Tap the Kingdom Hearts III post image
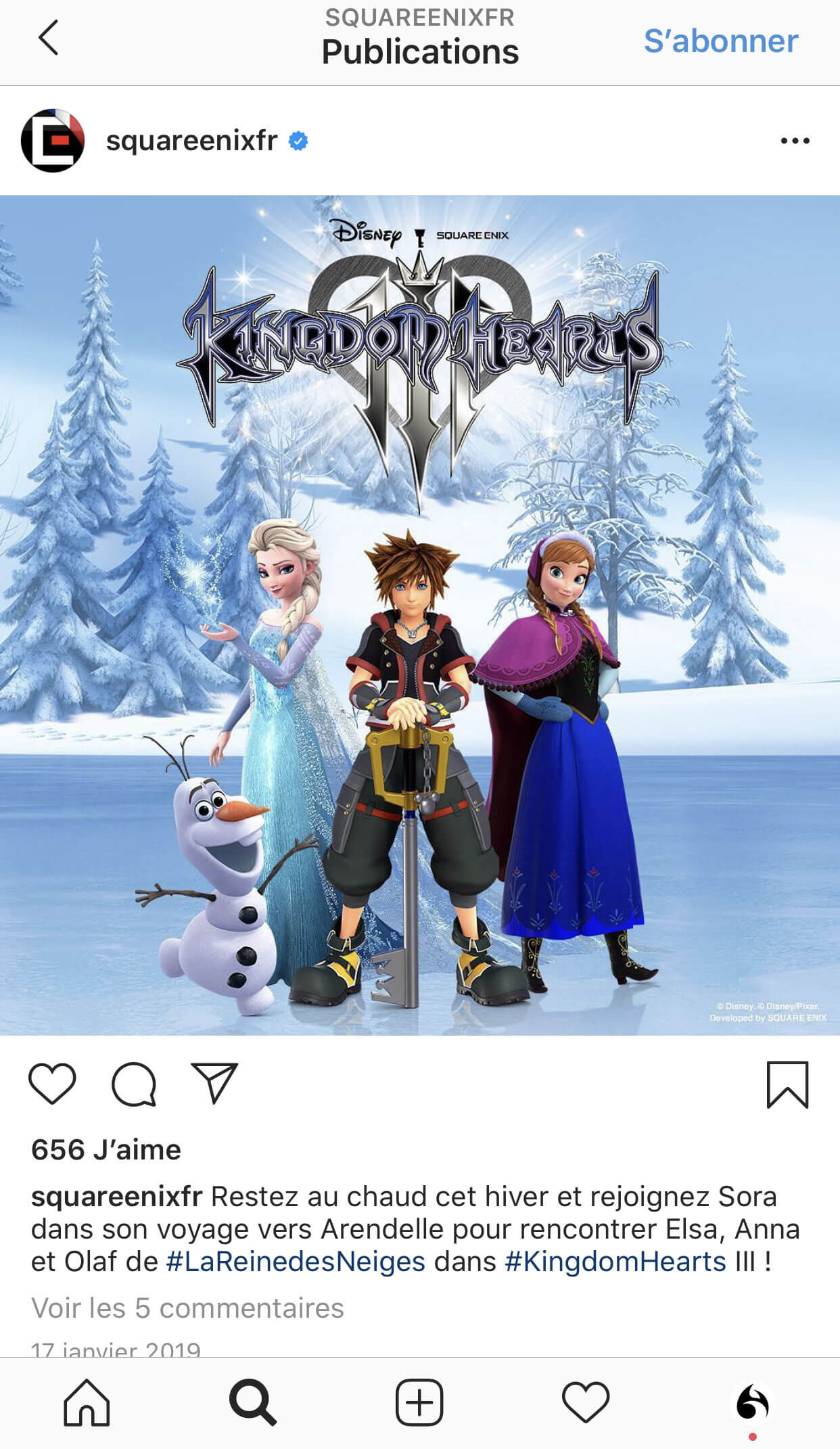 coord(420,615)
